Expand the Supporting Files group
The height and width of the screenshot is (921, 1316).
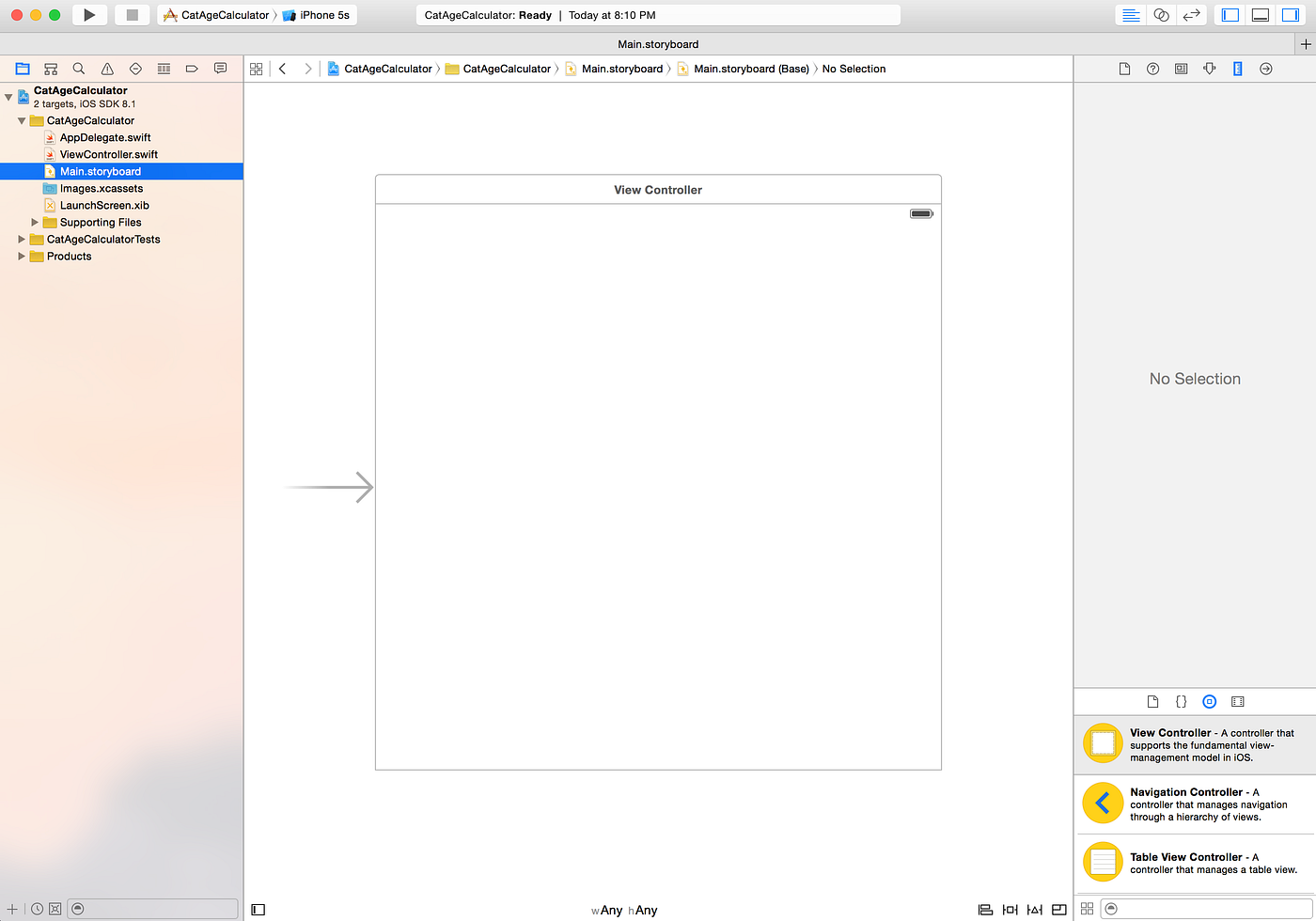click(36, 222)
